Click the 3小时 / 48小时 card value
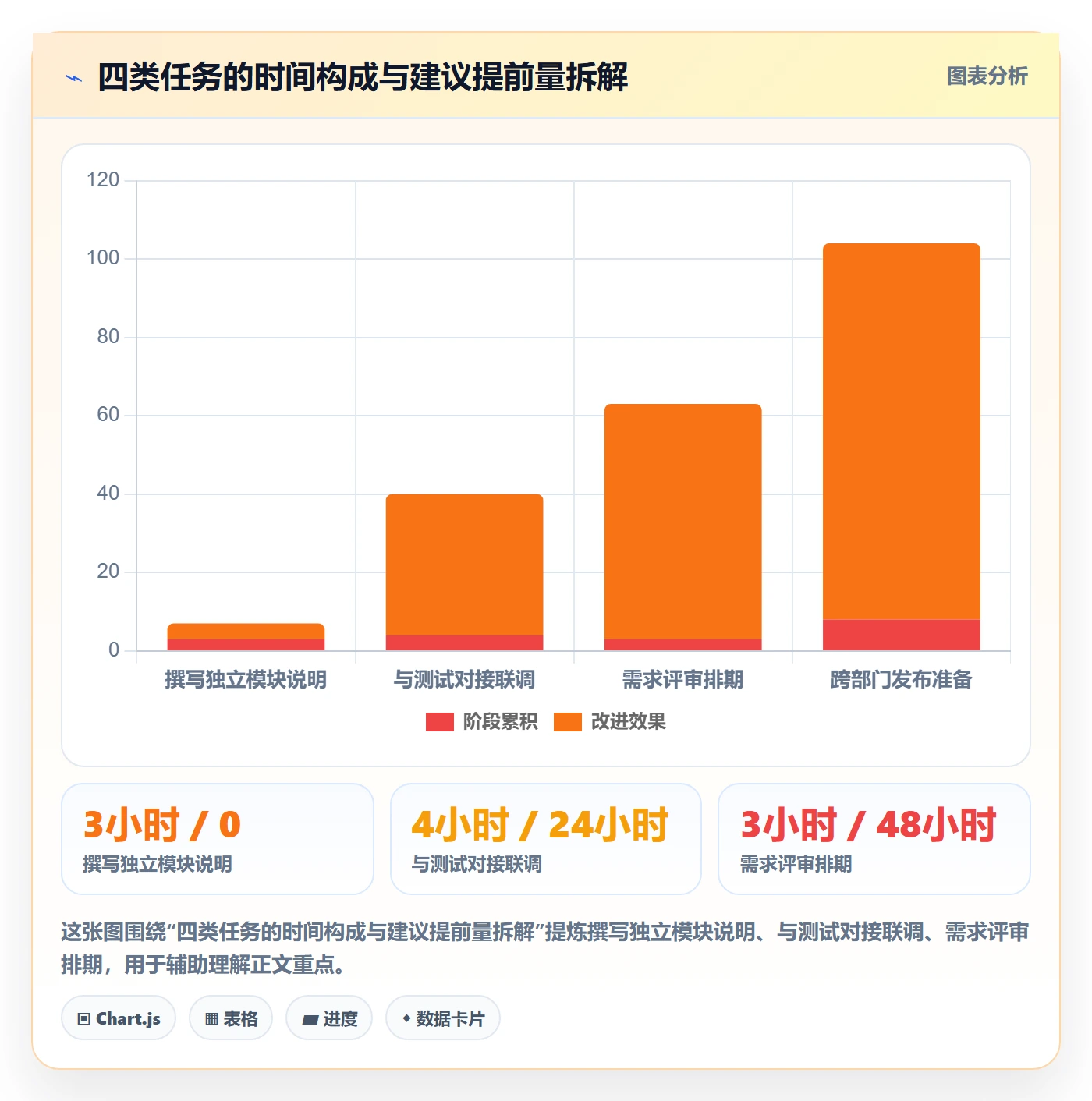This screenshot has width=1092, height=1101. pyautogui.click(x=869, y=825)
